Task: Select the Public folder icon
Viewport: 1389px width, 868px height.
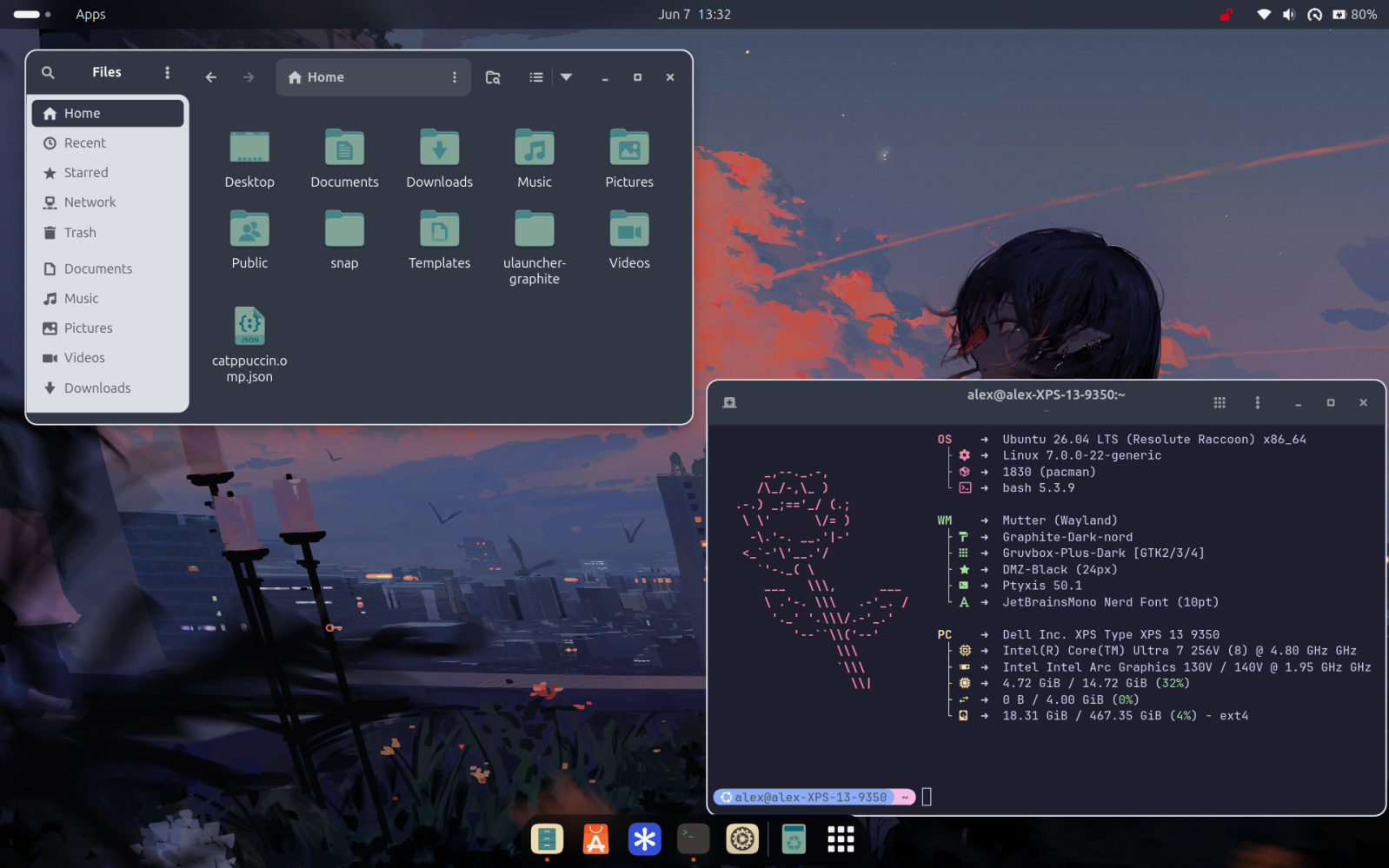Action: coord(249,229)
